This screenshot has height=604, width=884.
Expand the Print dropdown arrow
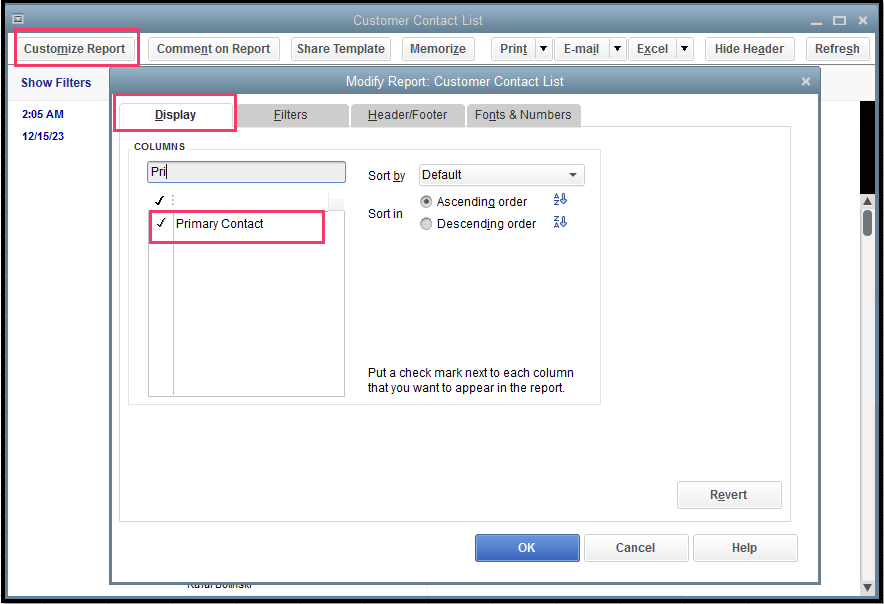coord(543,49)
